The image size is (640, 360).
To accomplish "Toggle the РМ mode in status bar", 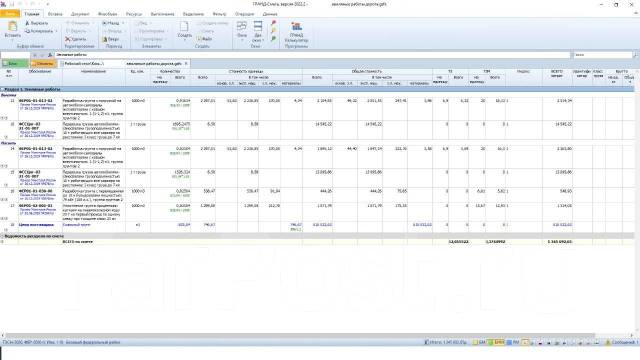I will [x=513, y=342].
